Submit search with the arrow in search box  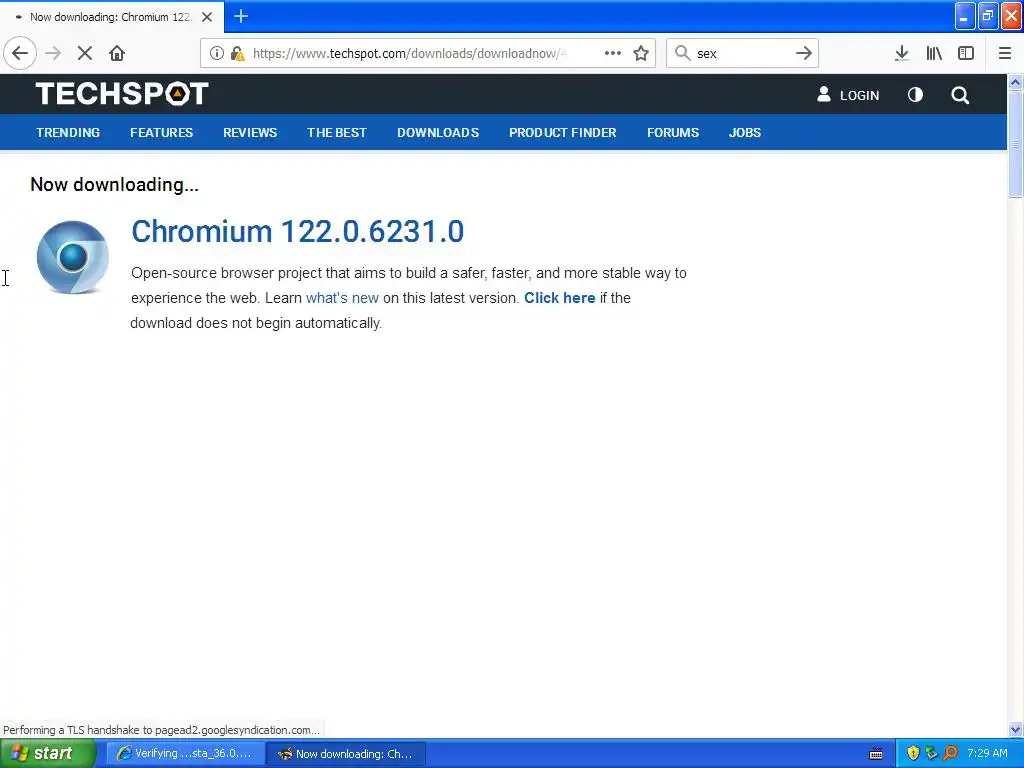point(804,53)
